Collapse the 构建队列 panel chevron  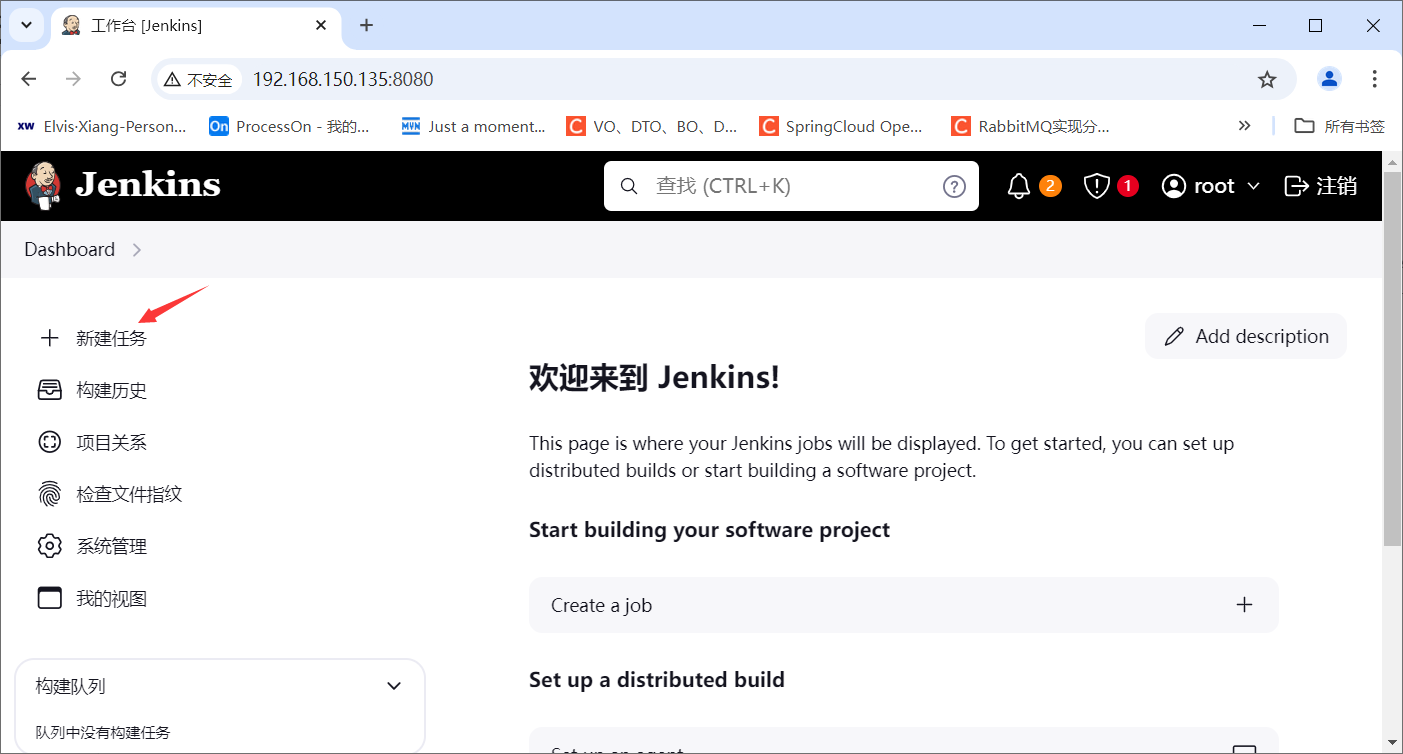click(394, 686)
